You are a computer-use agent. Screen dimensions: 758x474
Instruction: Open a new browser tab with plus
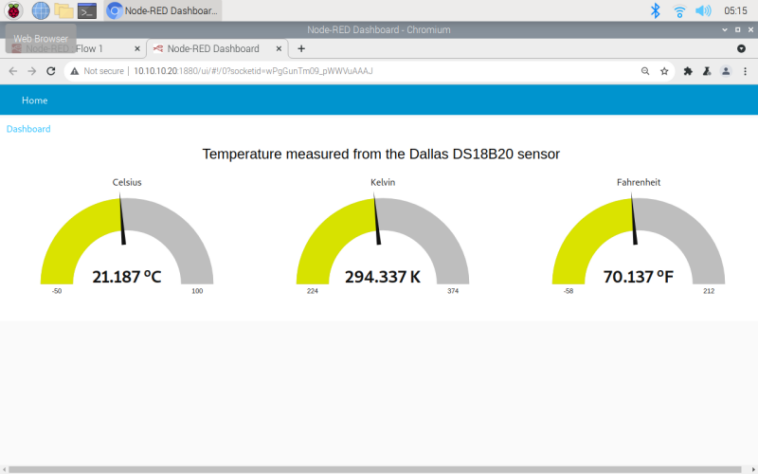pos(301,48)
